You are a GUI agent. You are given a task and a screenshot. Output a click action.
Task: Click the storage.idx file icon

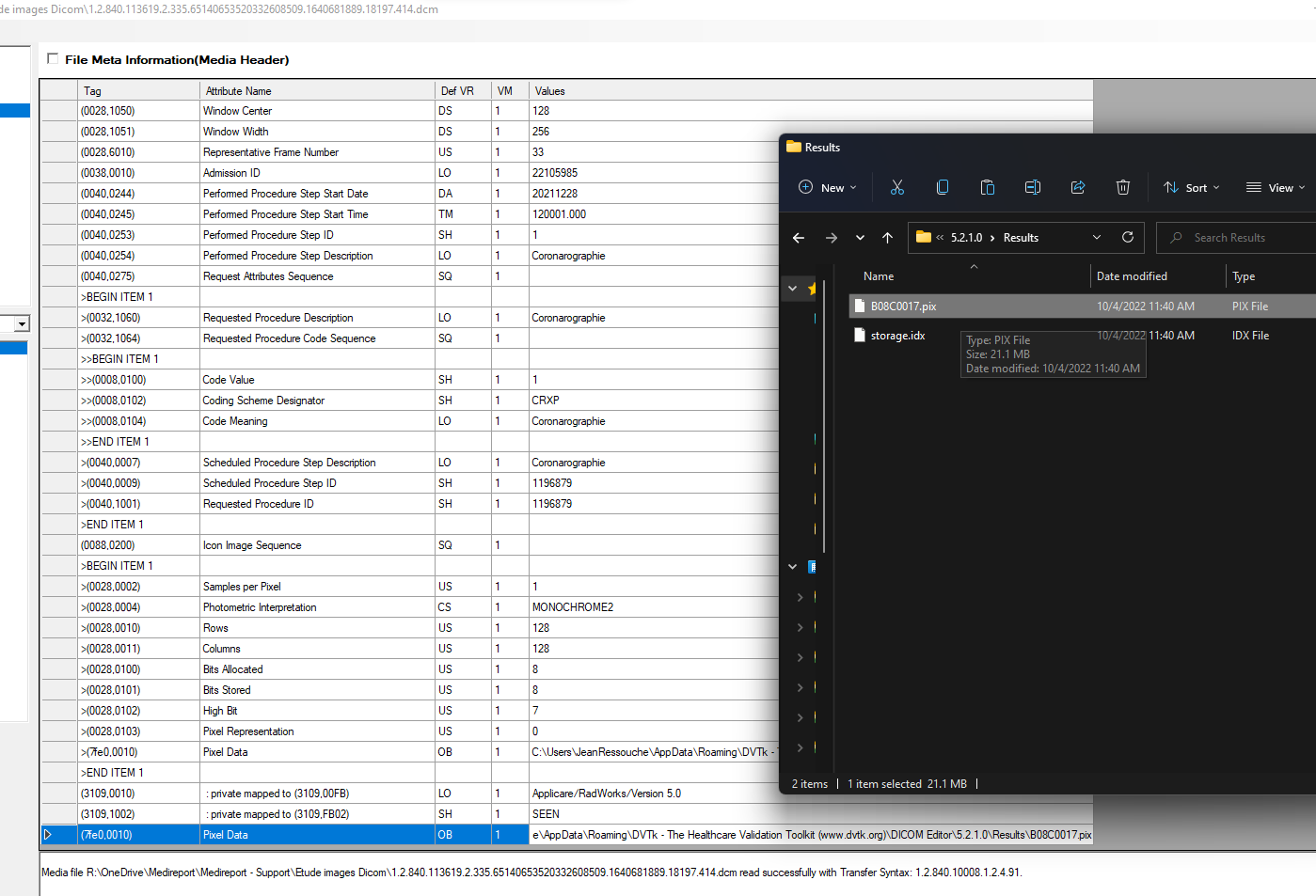[860, 335]
